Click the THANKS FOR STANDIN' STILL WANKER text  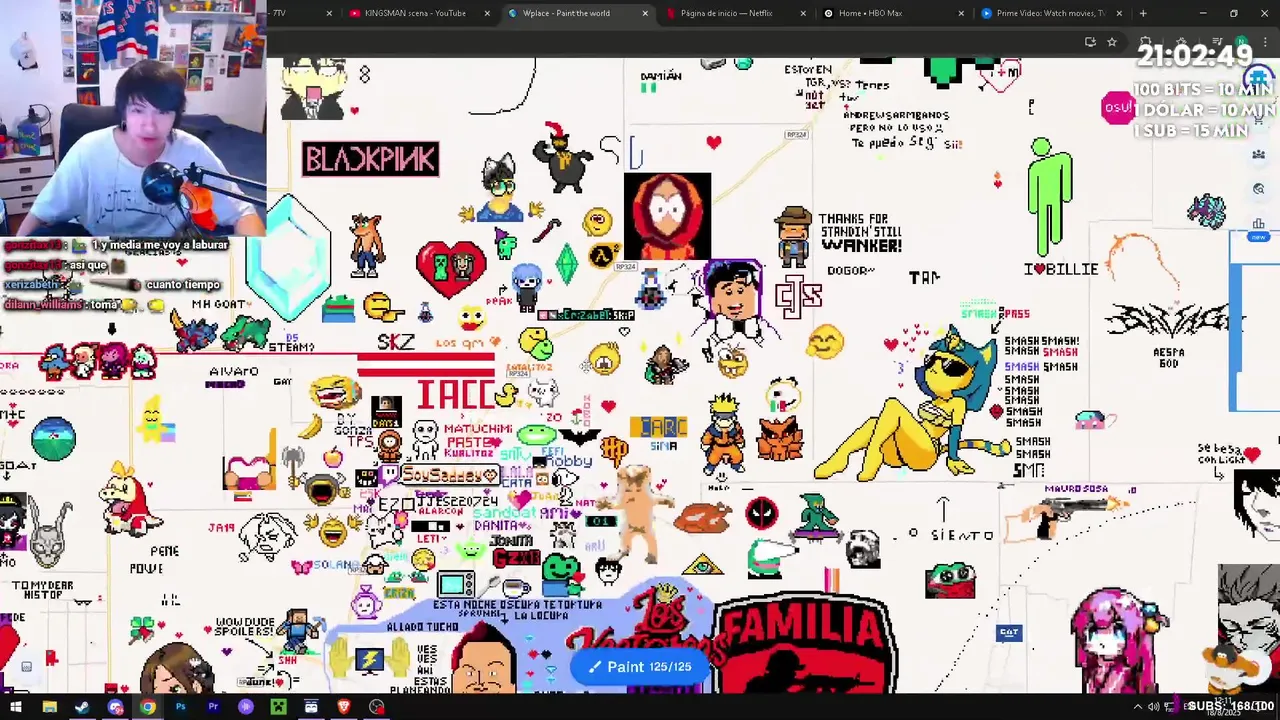coord(860,232)
